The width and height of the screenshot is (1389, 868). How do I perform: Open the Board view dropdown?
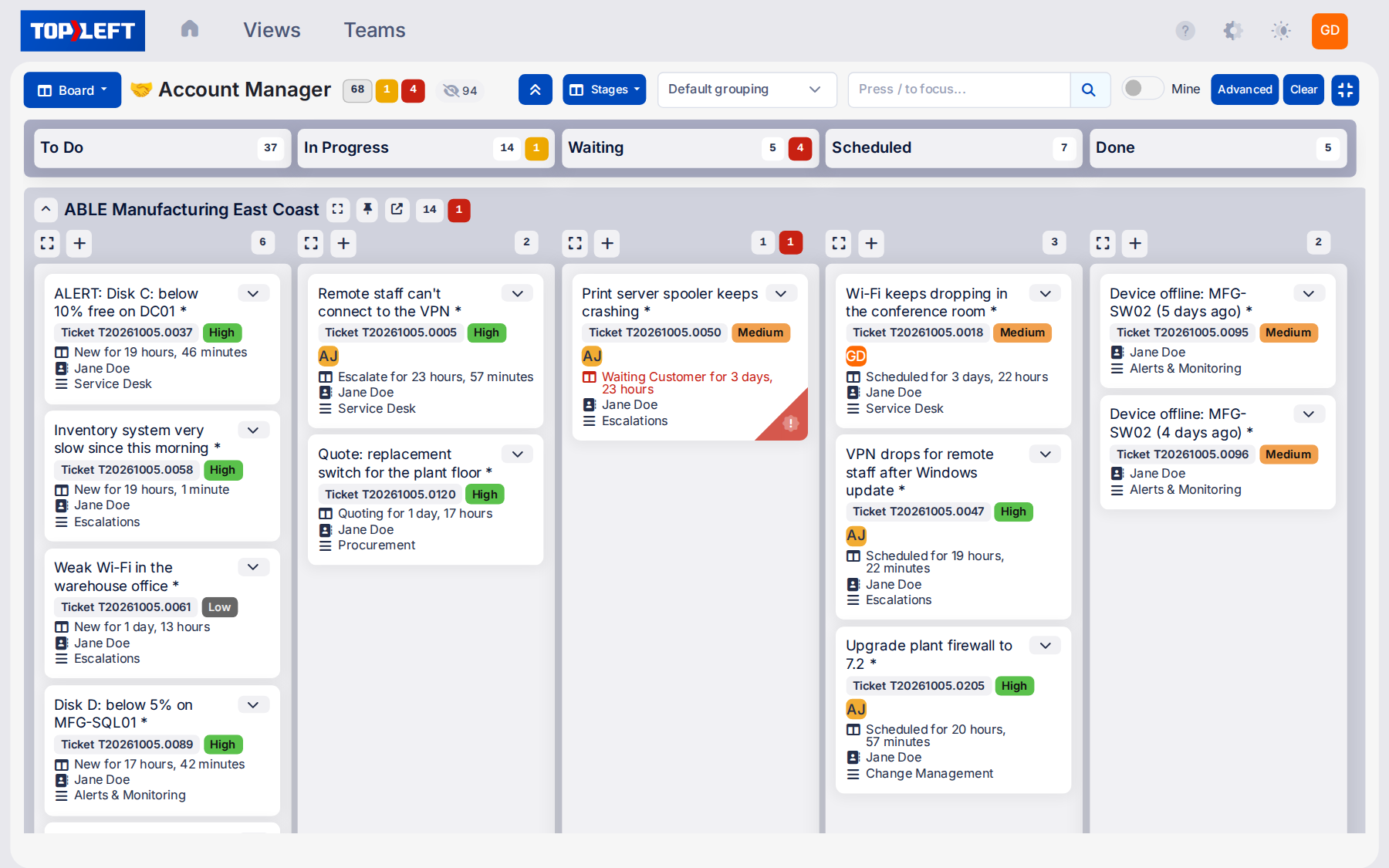(x=73, y=90)
